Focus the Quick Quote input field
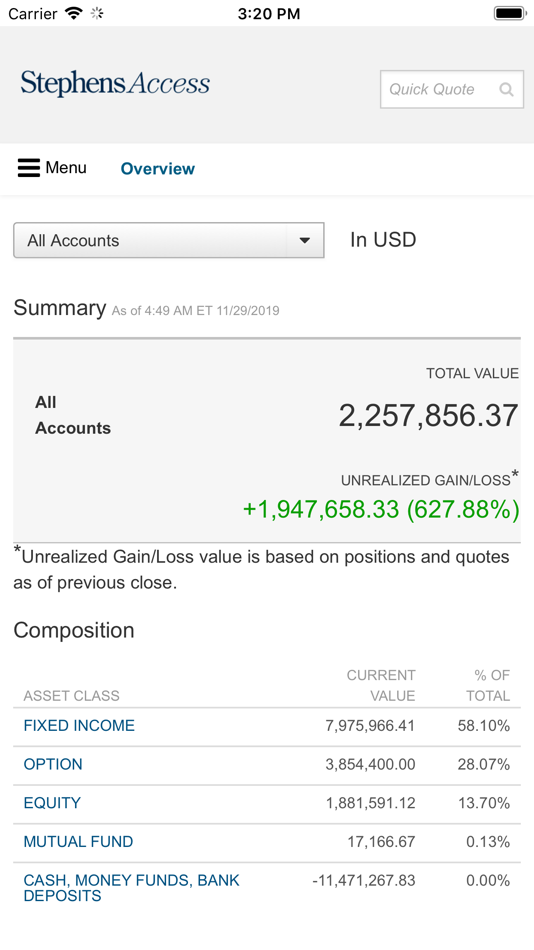 [452, 90]
